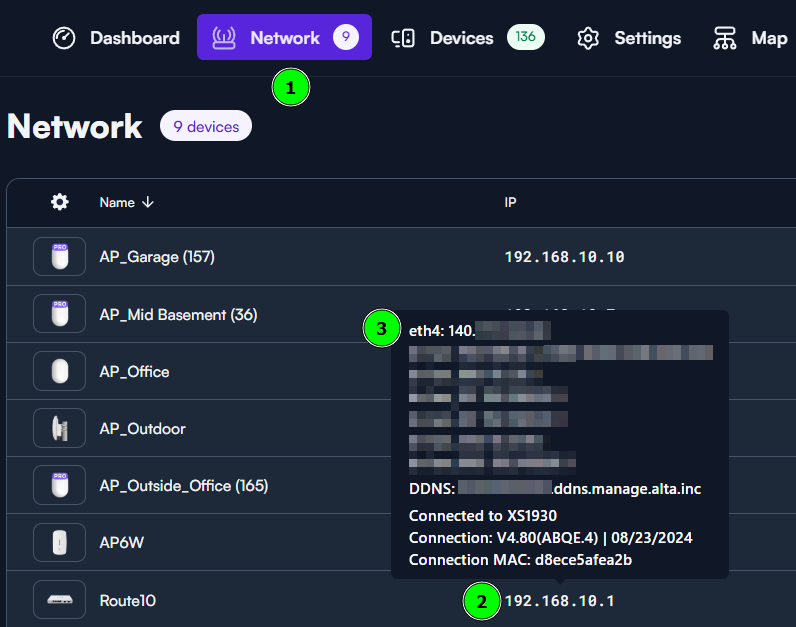Click the Network router icon
796x627 pixels.
pyautogui.click(x=224, y=38)
